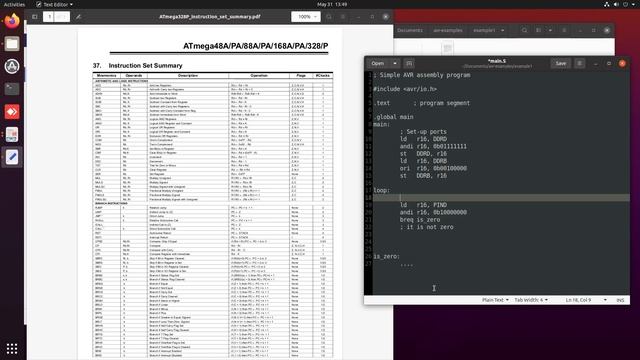Image resolution: width=640 pixels, height=360 pixels.
Task: Click the volume icon in system tray
Action: [x=616, y=4]
